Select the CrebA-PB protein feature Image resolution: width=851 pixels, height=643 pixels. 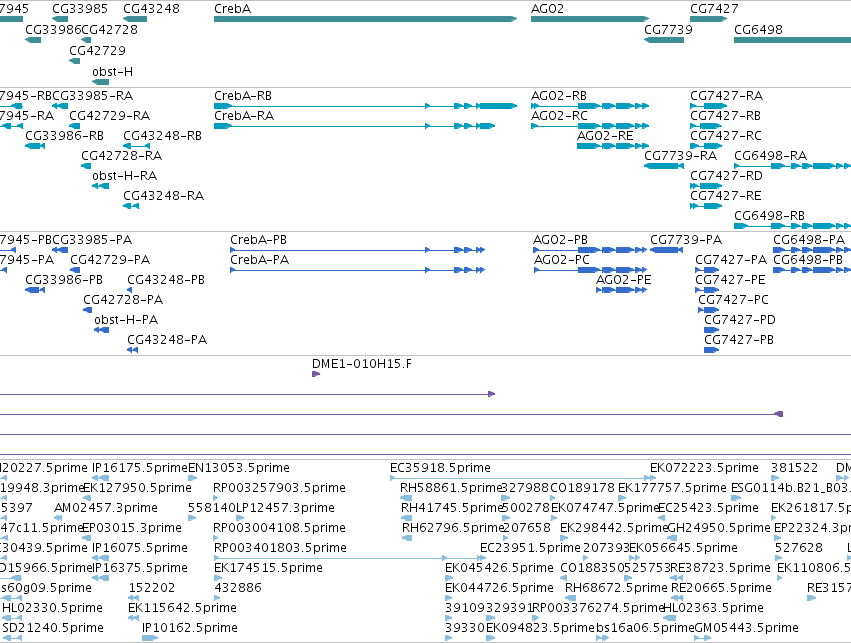coord(357,250)
